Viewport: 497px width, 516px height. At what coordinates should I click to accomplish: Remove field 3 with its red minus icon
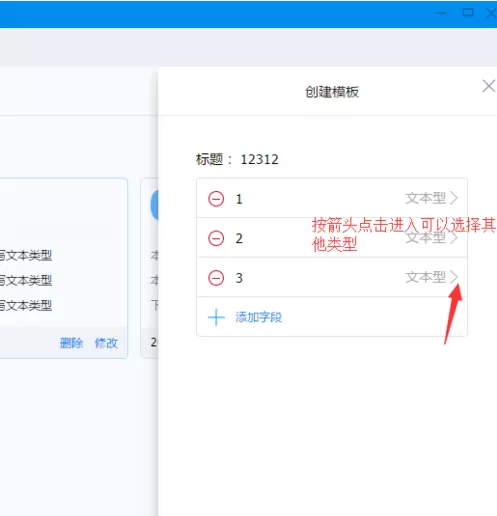(216, 278)
